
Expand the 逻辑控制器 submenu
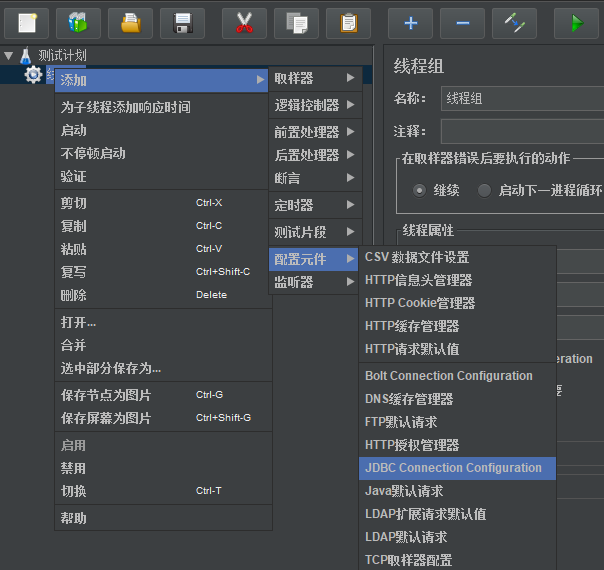(x=313, y=105)
